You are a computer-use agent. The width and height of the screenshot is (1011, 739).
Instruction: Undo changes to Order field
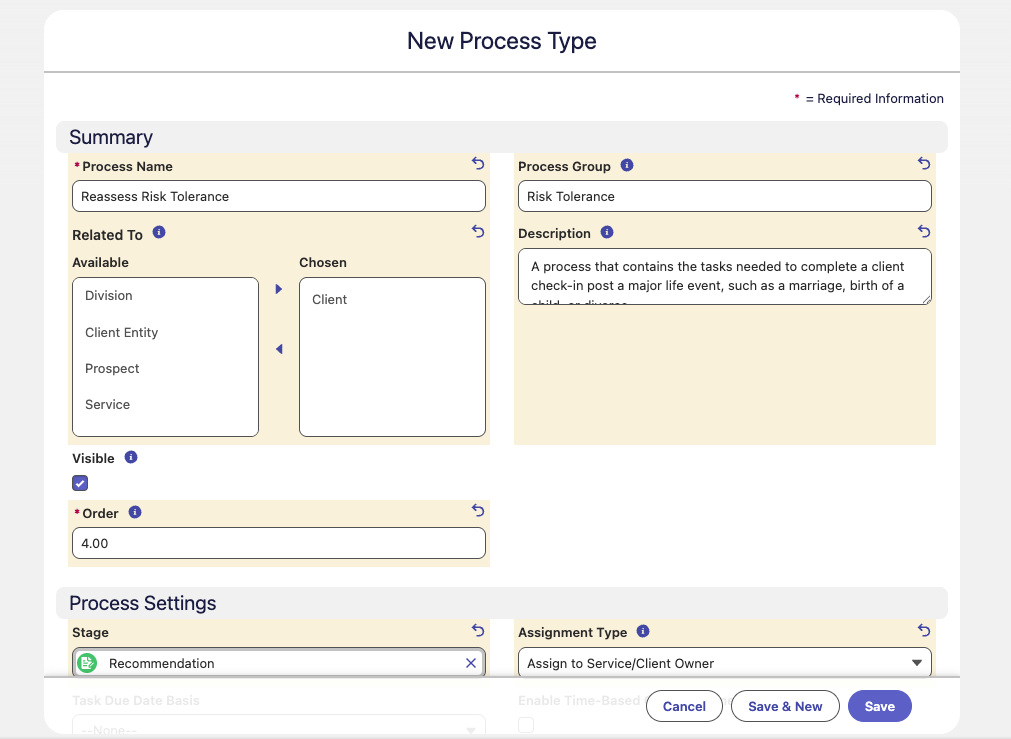(478, 510)
